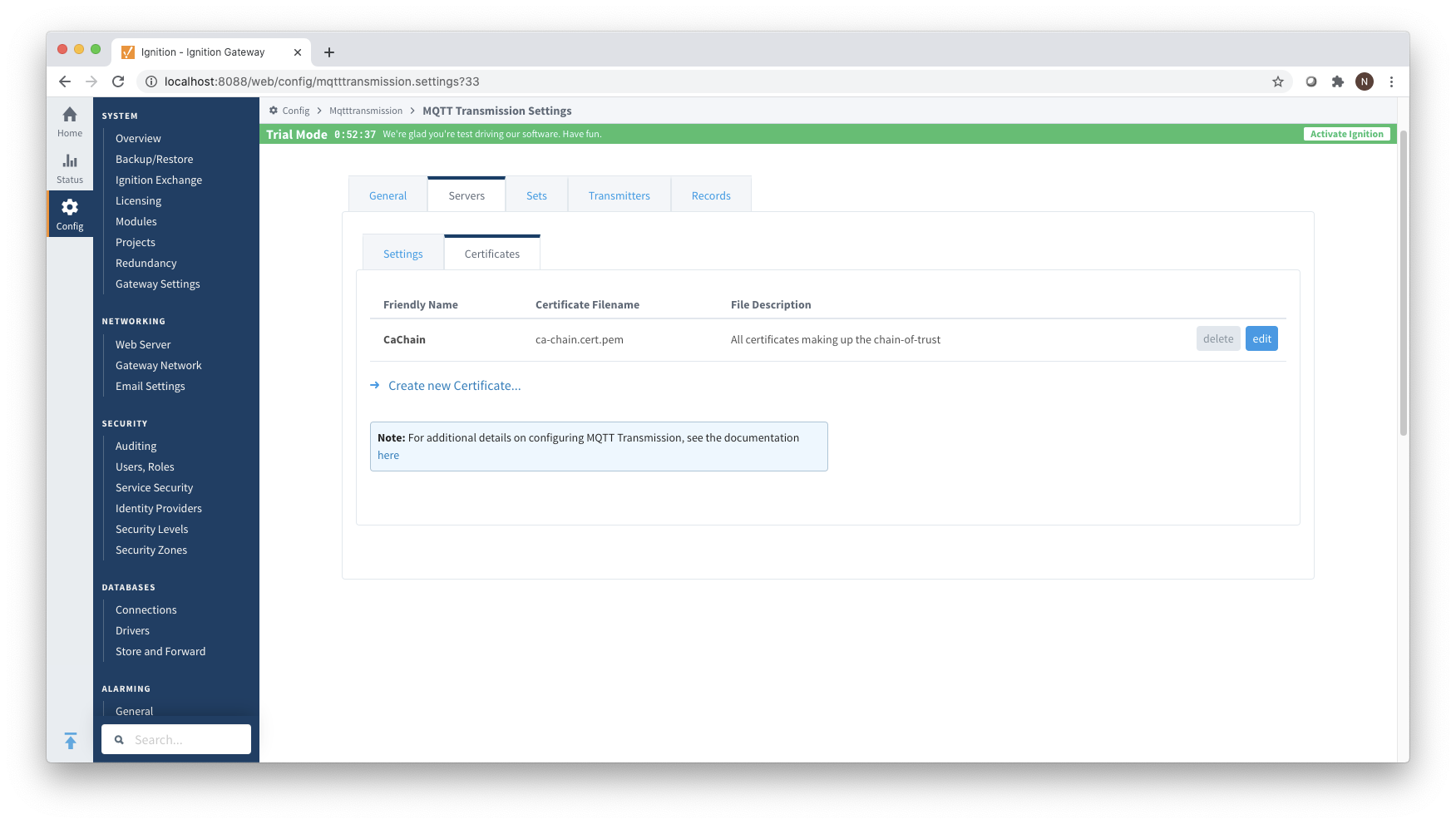This screenshot has height=824, width=1456.
Task: Open Gateway Network settings
Action: [159, 365]
